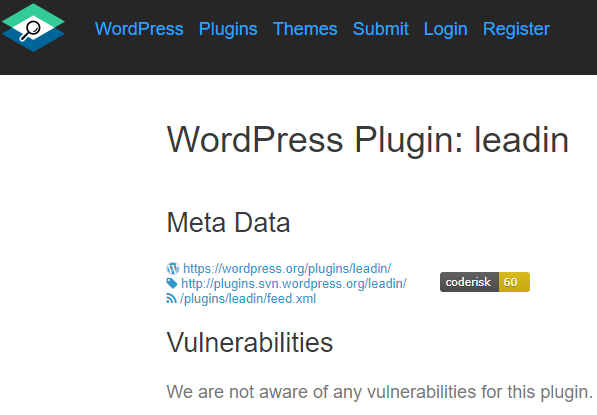The height and width of the screenshot is (415, 597).
Task: Click the WordPress logo icon beside wordpress.org link
Action: click(x=172, y=268)
